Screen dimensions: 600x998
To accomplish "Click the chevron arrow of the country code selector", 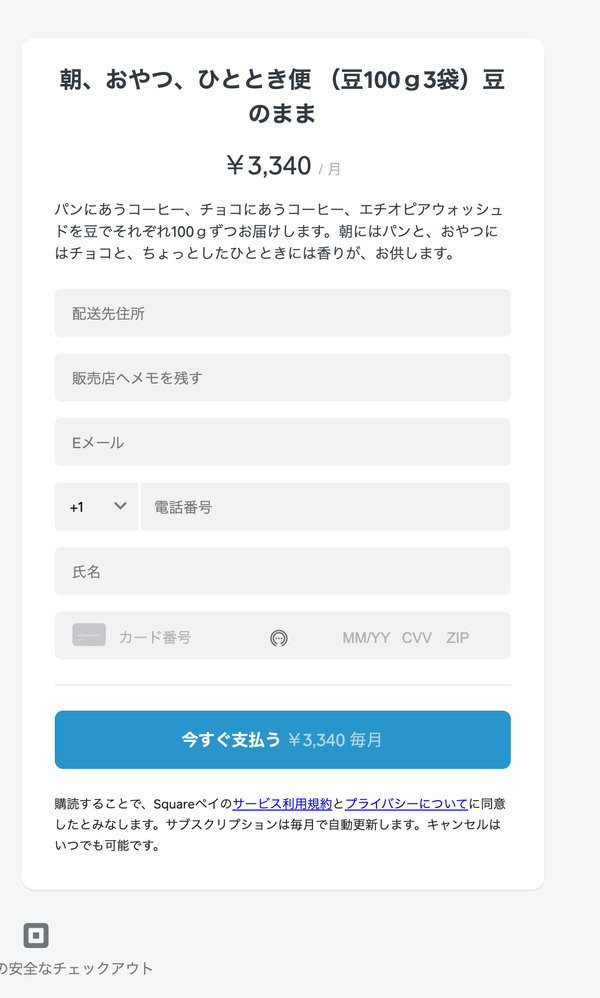I will pyautogui.click(x=121, y=506).
